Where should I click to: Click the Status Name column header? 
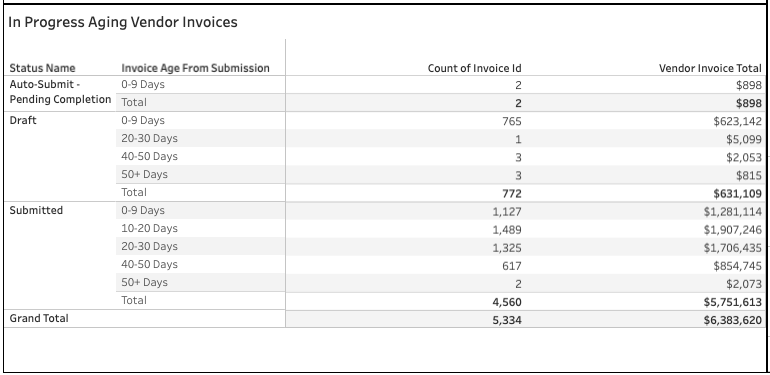[x=42, y=68]
